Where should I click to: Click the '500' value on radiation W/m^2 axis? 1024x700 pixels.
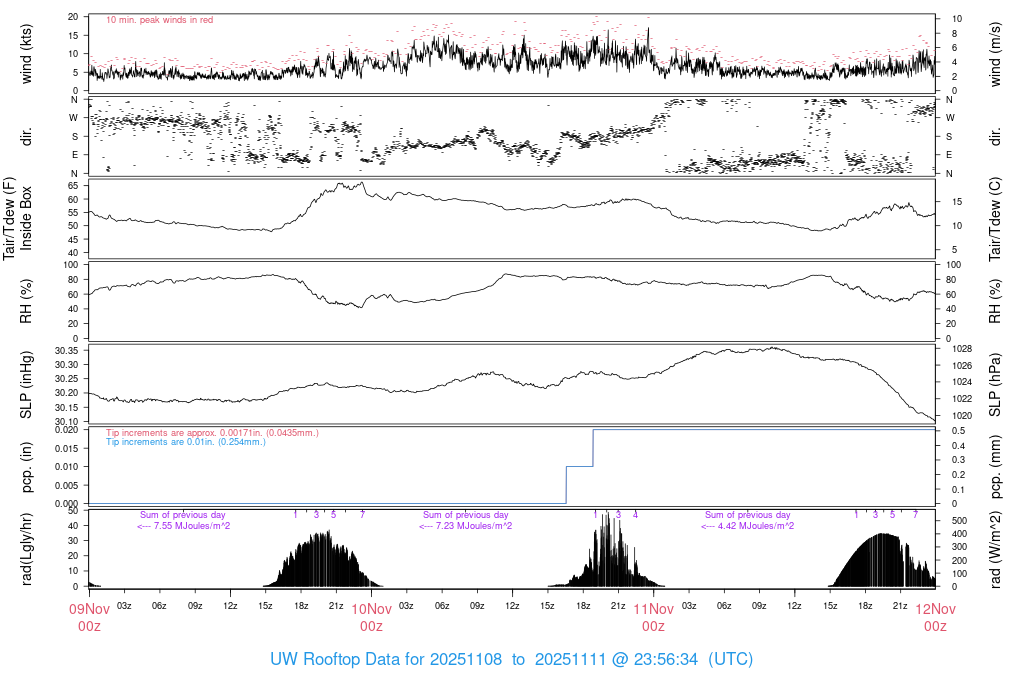[959, 520]
